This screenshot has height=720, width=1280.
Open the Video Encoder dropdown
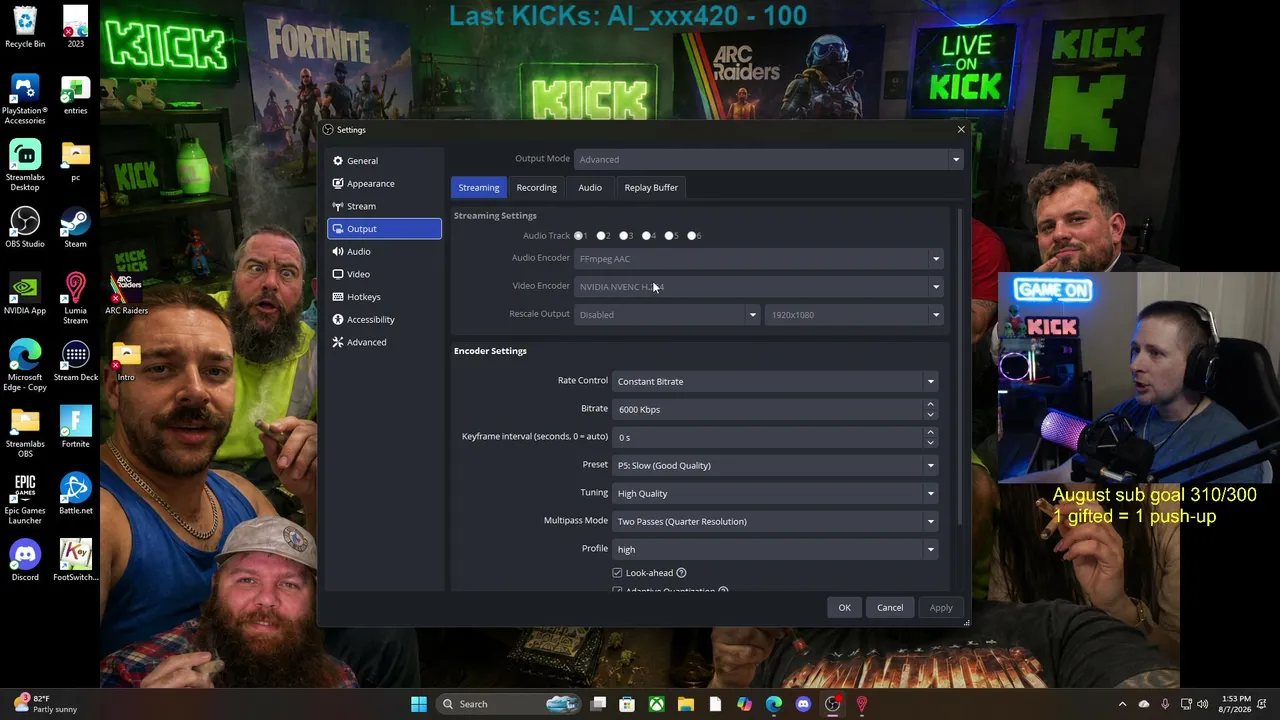759,287
